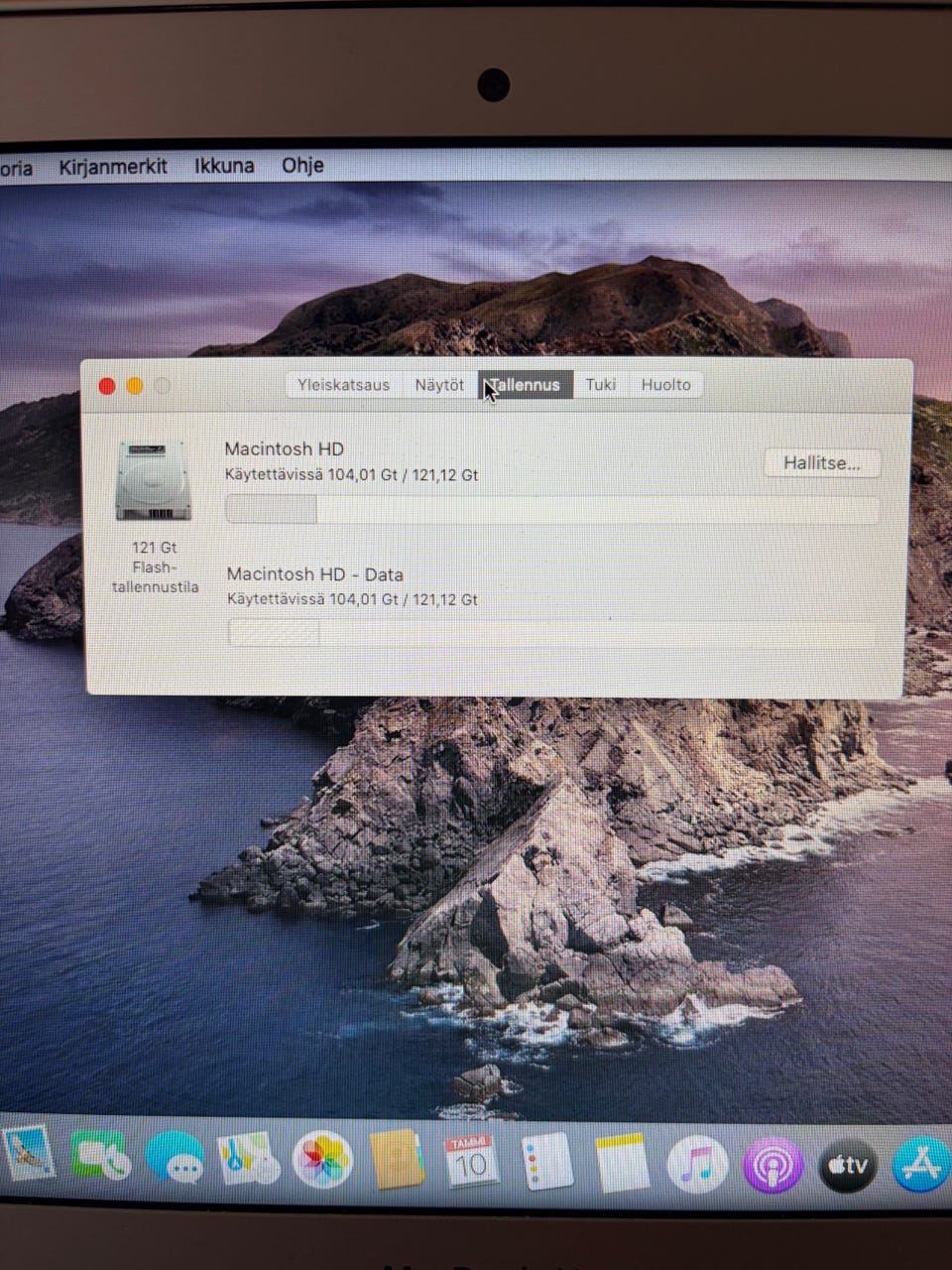This screenshot has height=1270, width=952.
Task: Open the Kirjanmerkit menu
Action: tap(113, 167)
